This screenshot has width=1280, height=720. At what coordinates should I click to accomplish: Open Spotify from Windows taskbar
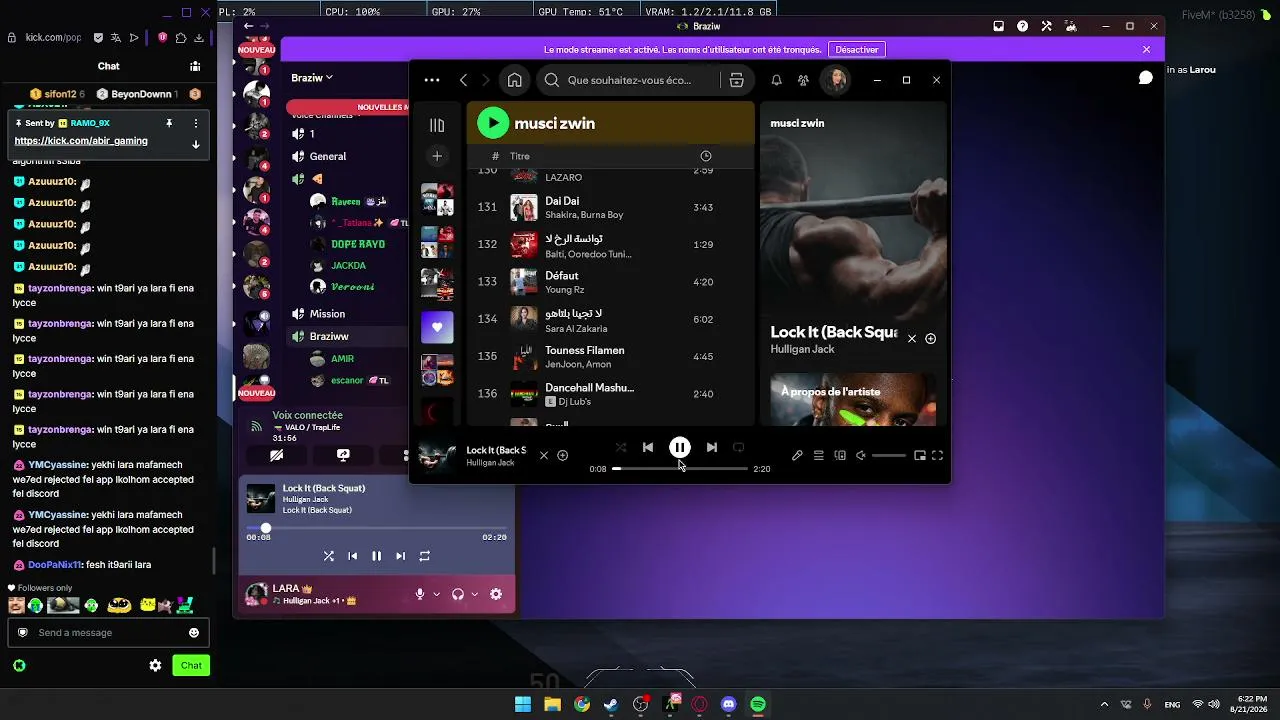pyautogui.click(x=758, y=704)
